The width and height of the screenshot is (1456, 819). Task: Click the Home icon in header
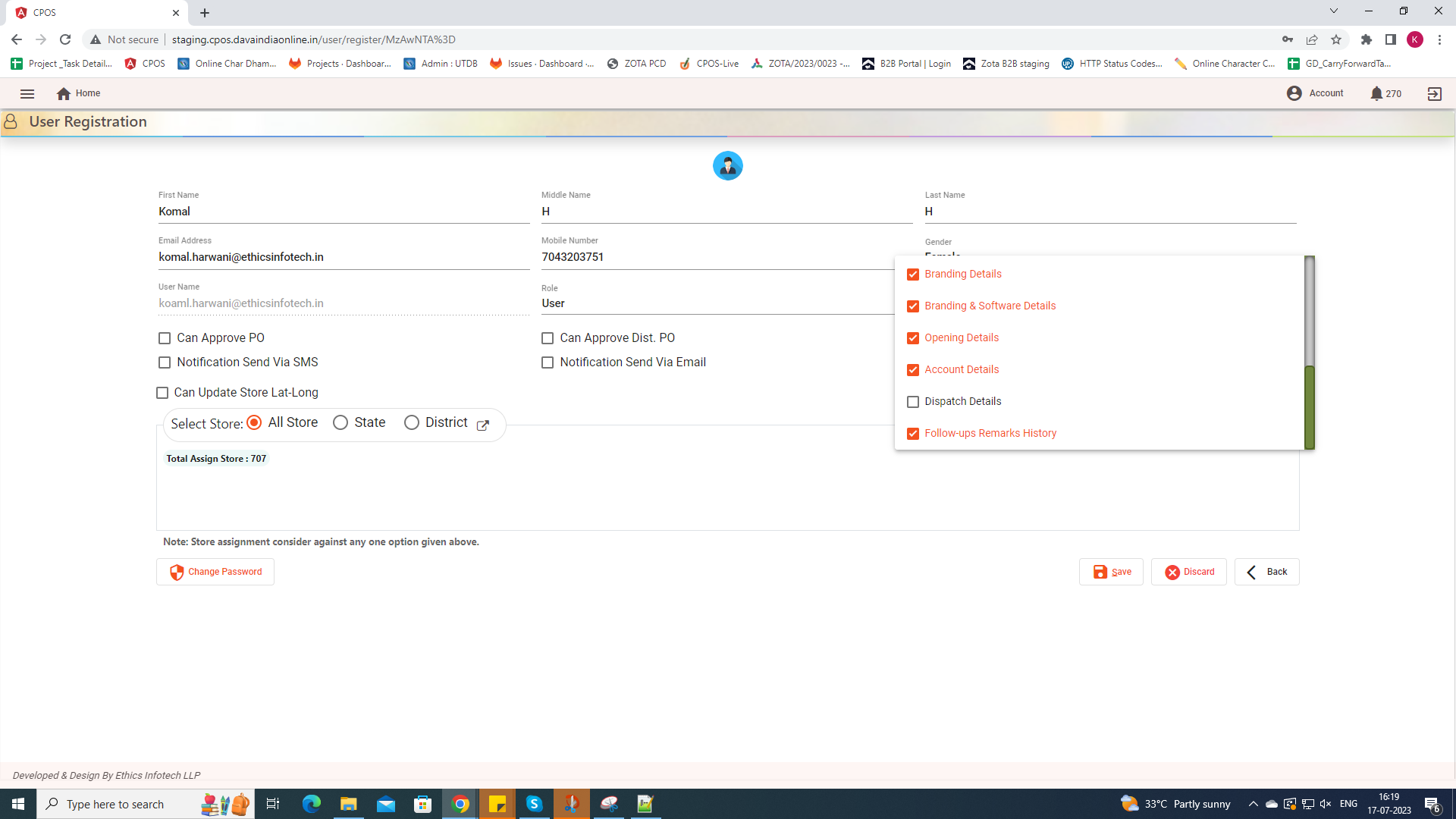[x=64, y=94]
